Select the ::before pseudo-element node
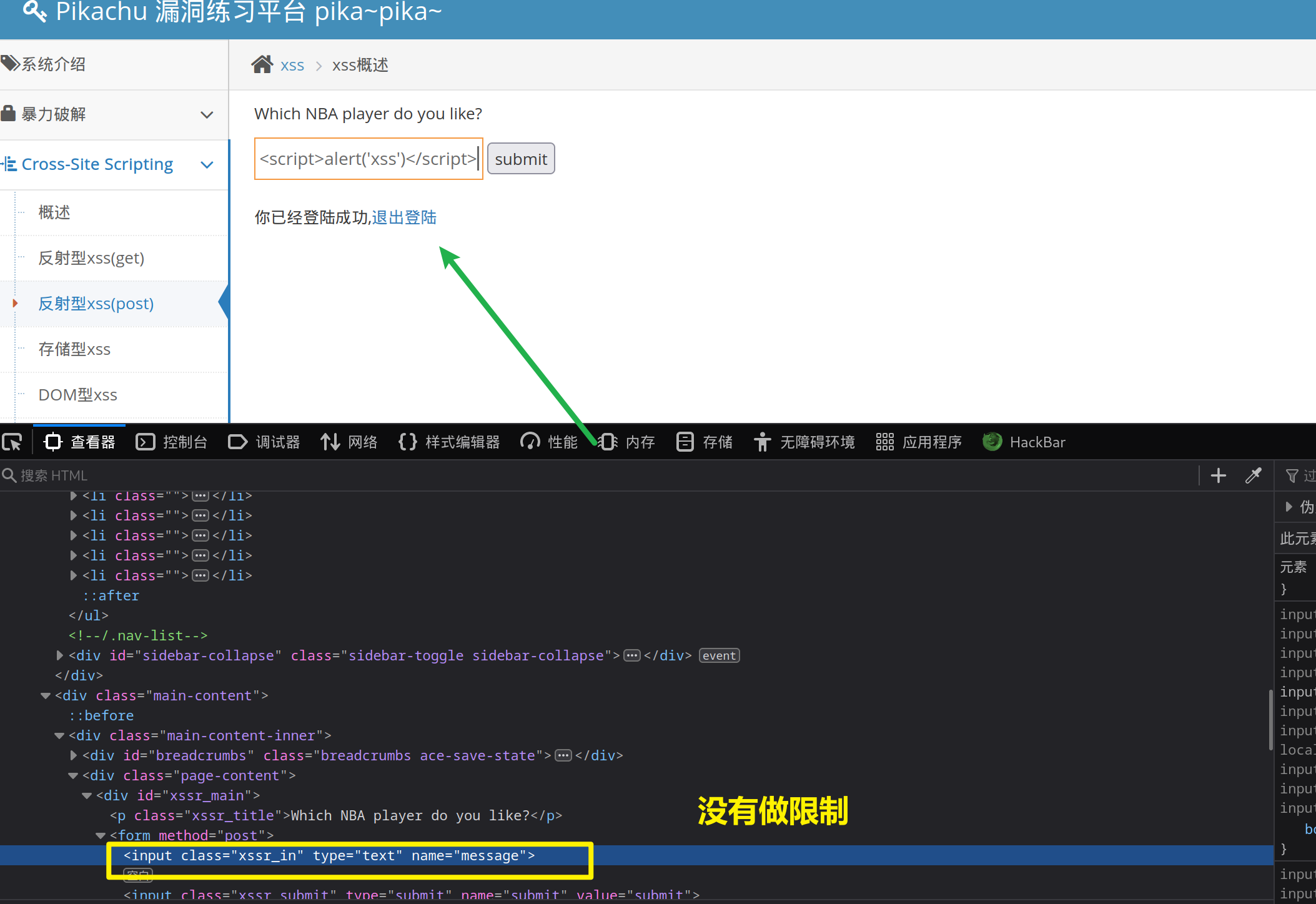Screen dimensions: 1316x904 pyautogui.click(x=101, y=715)
